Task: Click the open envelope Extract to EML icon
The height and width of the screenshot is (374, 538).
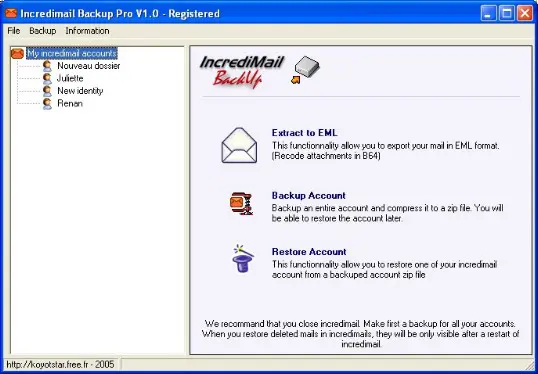Action: click(239, 145)
